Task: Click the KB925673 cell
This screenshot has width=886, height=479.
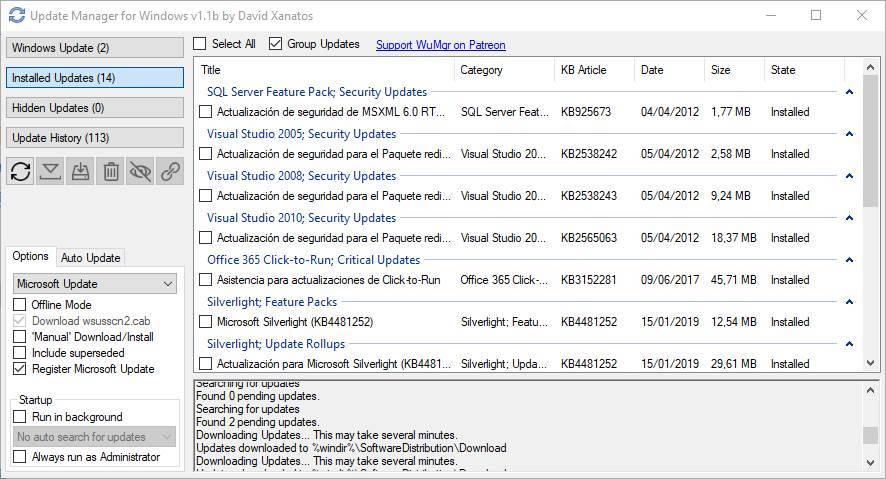Action: click(x=586, y=112)
